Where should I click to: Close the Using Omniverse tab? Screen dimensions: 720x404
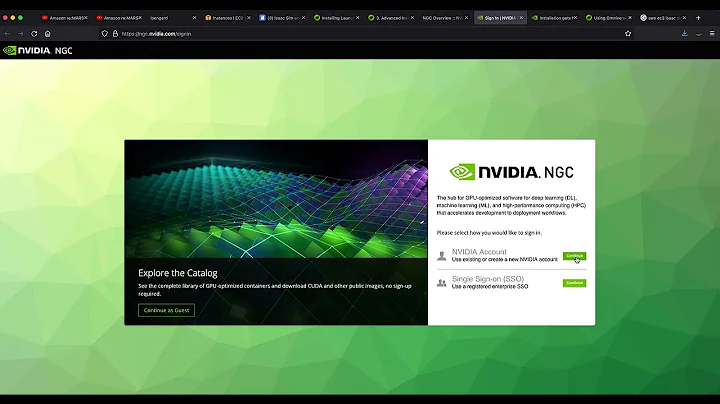(x=630, y=18)
